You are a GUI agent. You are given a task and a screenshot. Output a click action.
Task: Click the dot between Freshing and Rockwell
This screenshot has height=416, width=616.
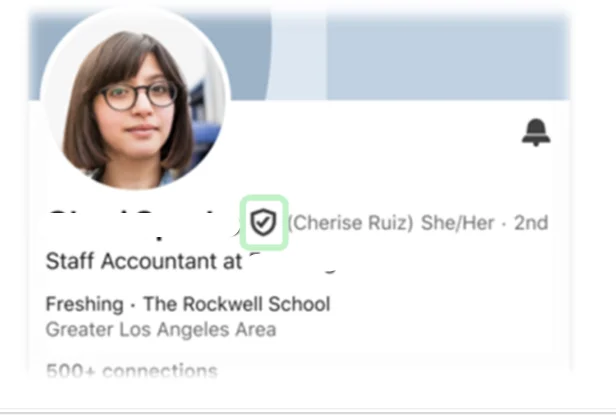134,305
